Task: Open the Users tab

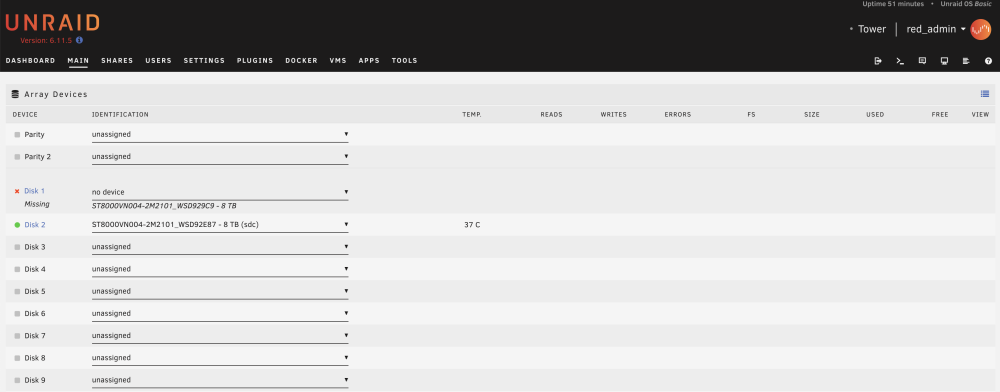Action: click(x=159, y=61)
